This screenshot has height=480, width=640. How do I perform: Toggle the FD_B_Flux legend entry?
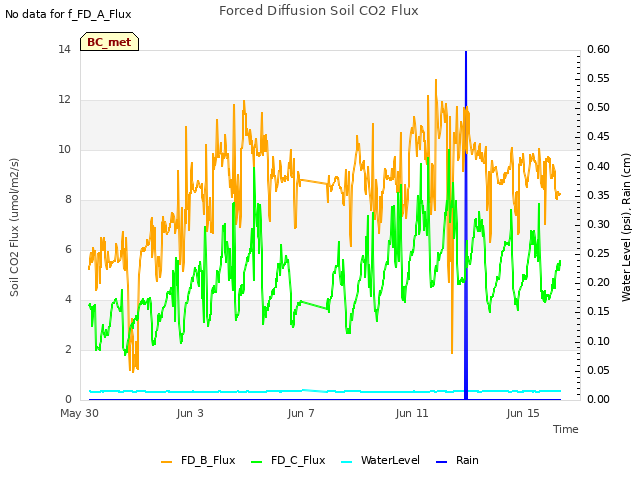click(198, 460)
